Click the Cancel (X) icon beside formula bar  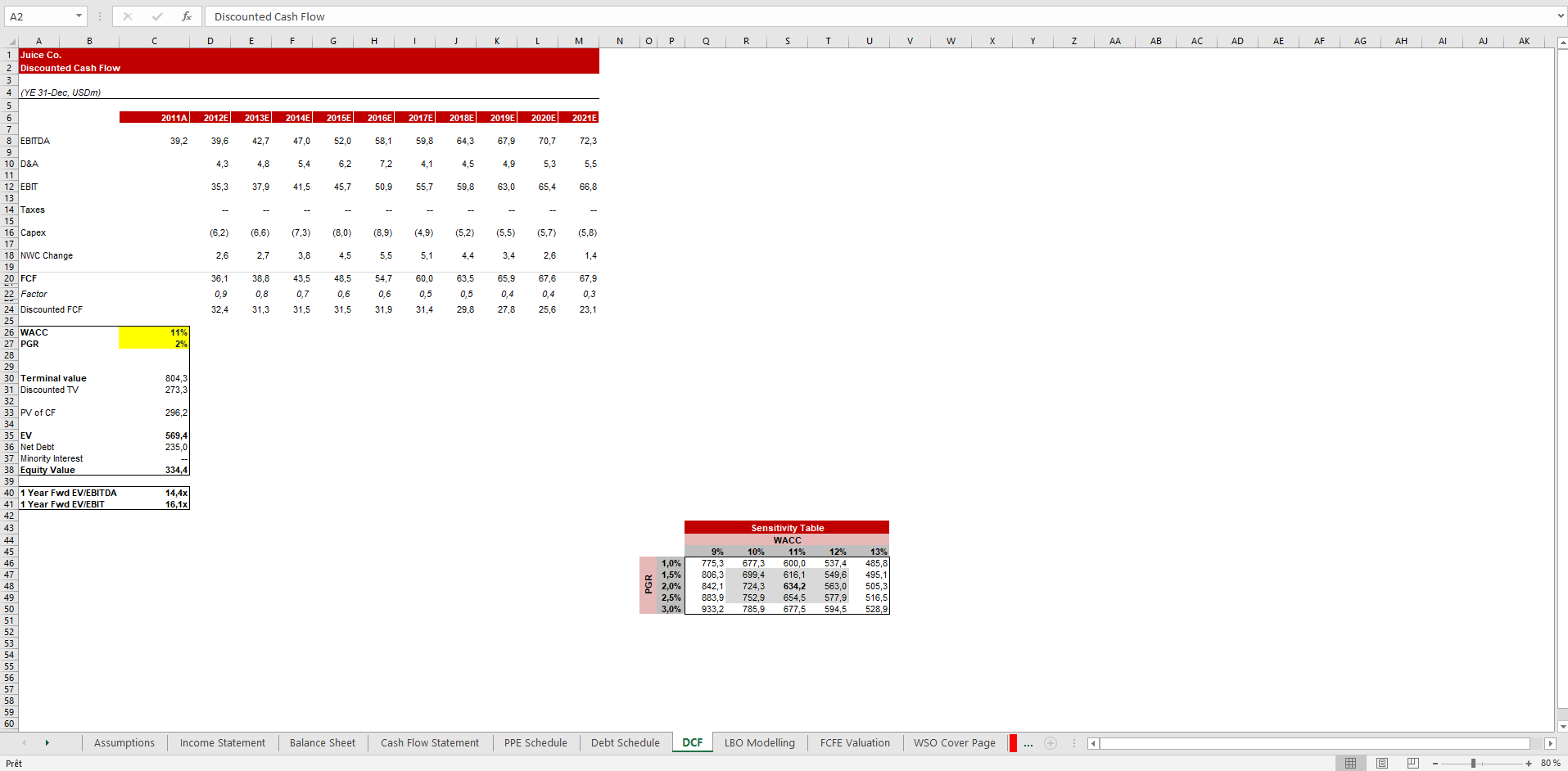coord(128,16)
